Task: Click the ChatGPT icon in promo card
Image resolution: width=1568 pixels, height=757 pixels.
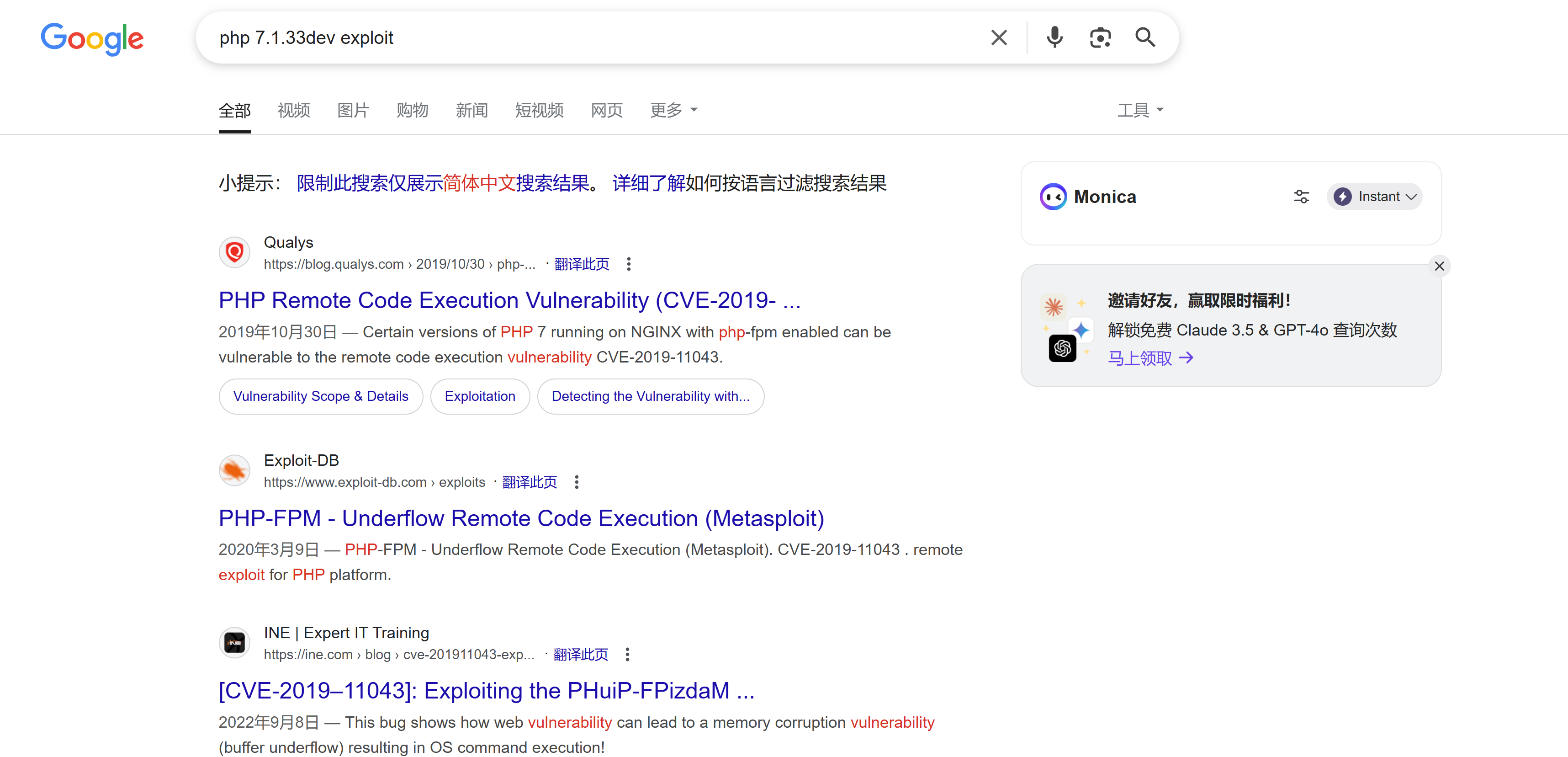Action: tap(1062, 348)
